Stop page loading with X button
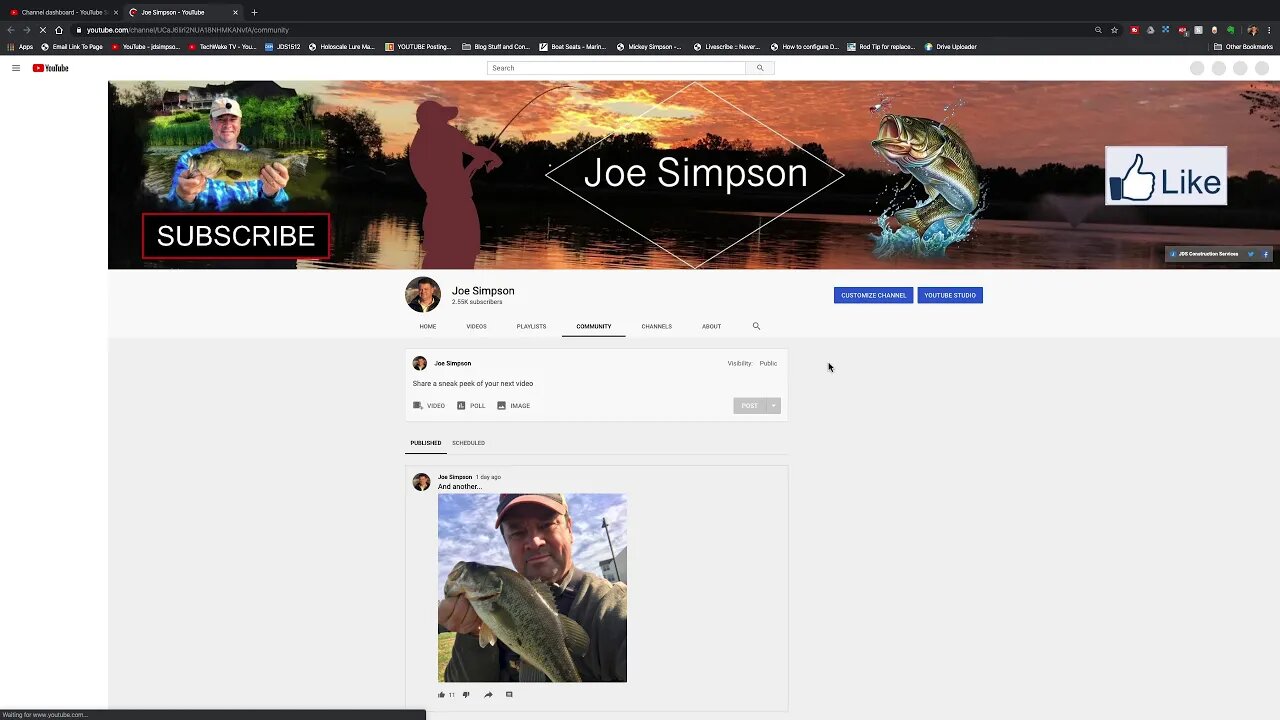The height and width of the screenshot is (720, 1280). coord(42,30)
